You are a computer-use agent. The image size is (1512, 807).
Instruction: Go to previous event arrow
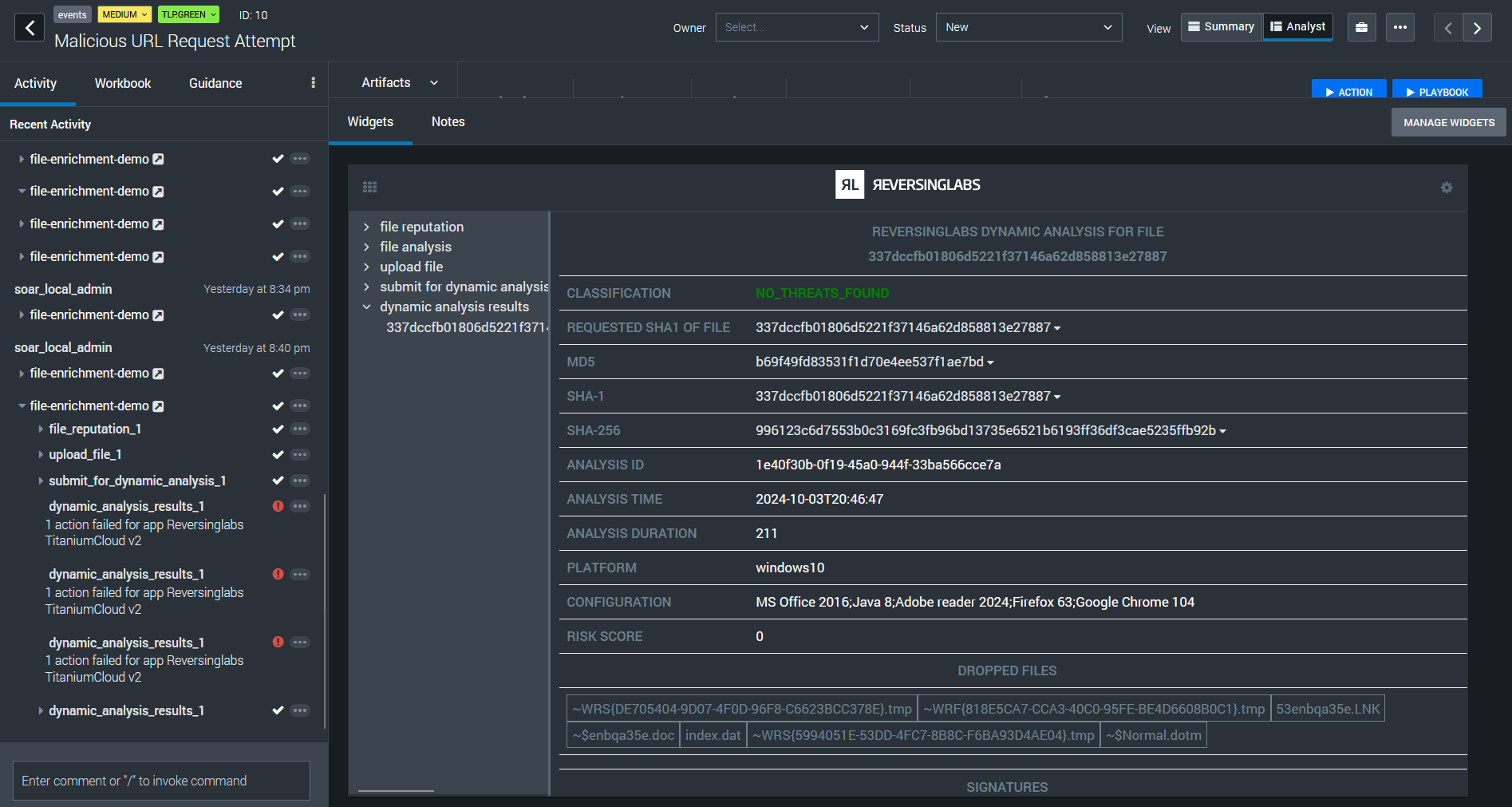(1448, 28)
